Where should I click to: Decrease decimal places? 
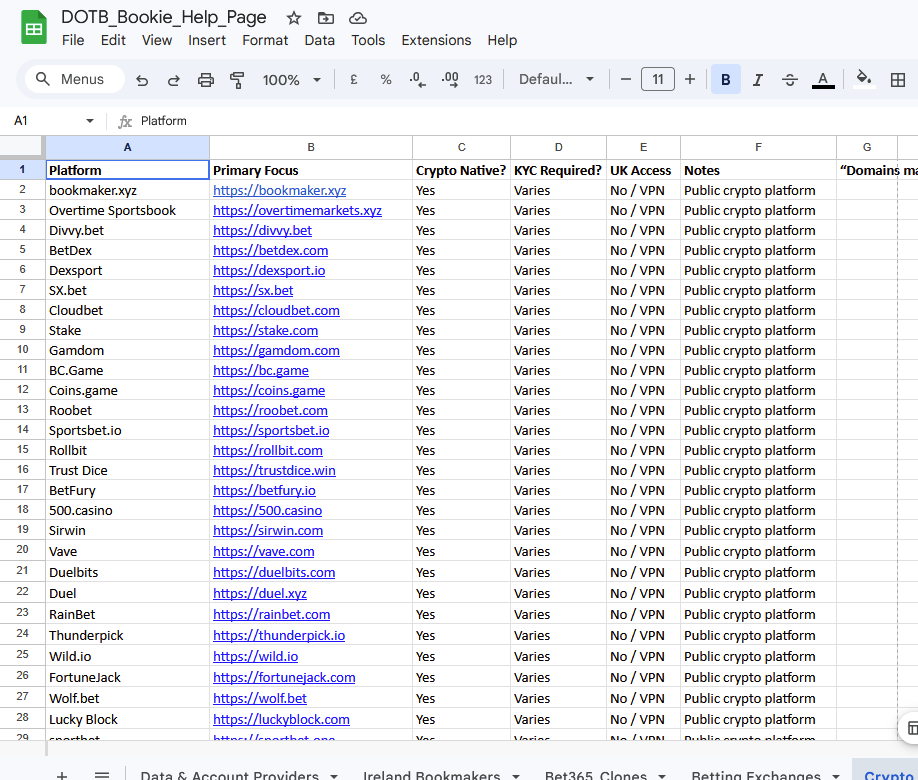417,80
